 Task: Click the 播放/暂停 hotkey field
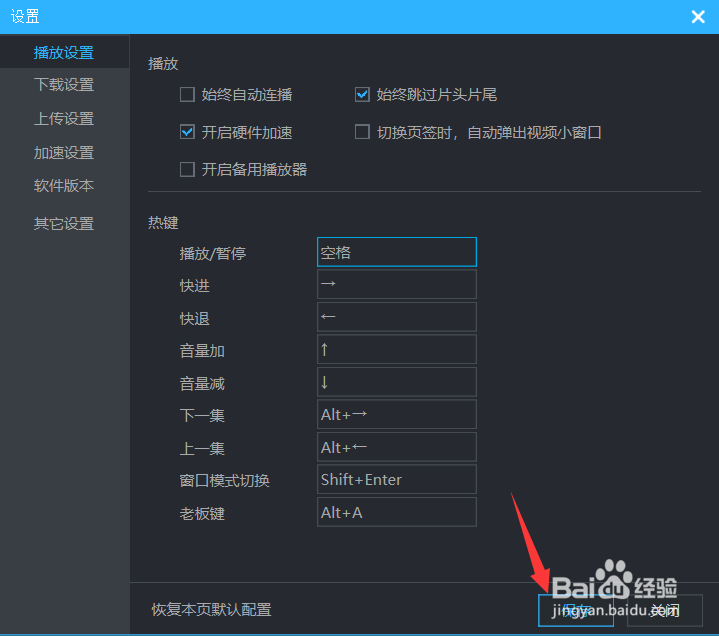point(397,252)
